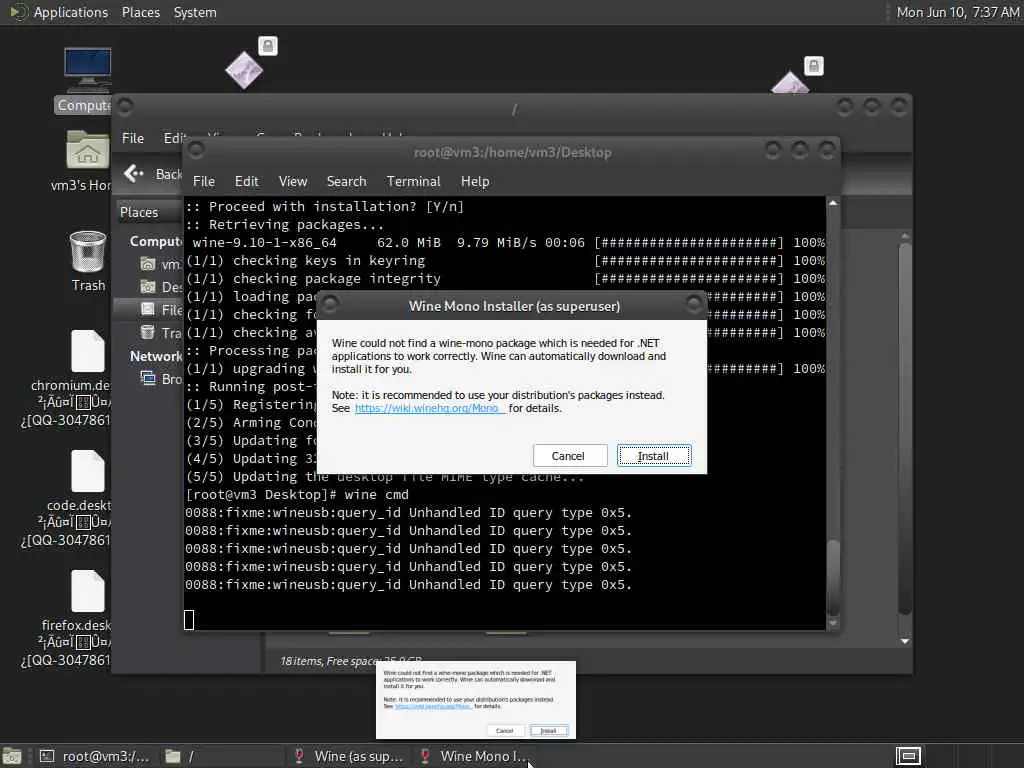Click the Show Desktop button in the taskbar

(12, 756)
